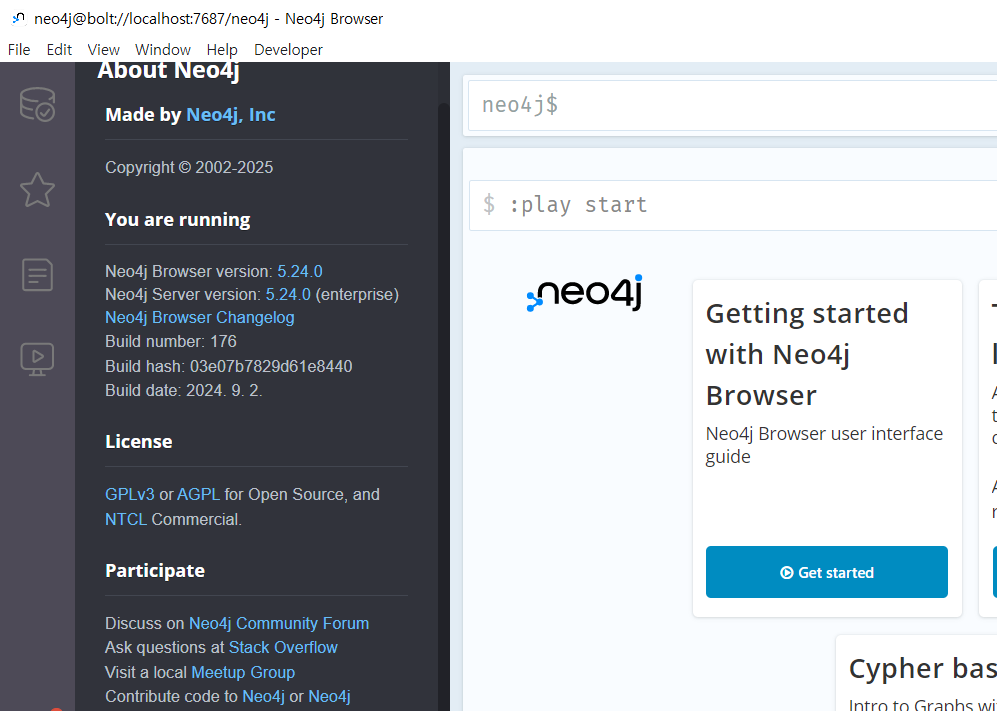Focus the neo4j$ Cypher editor input

click(x=732, y=105)
